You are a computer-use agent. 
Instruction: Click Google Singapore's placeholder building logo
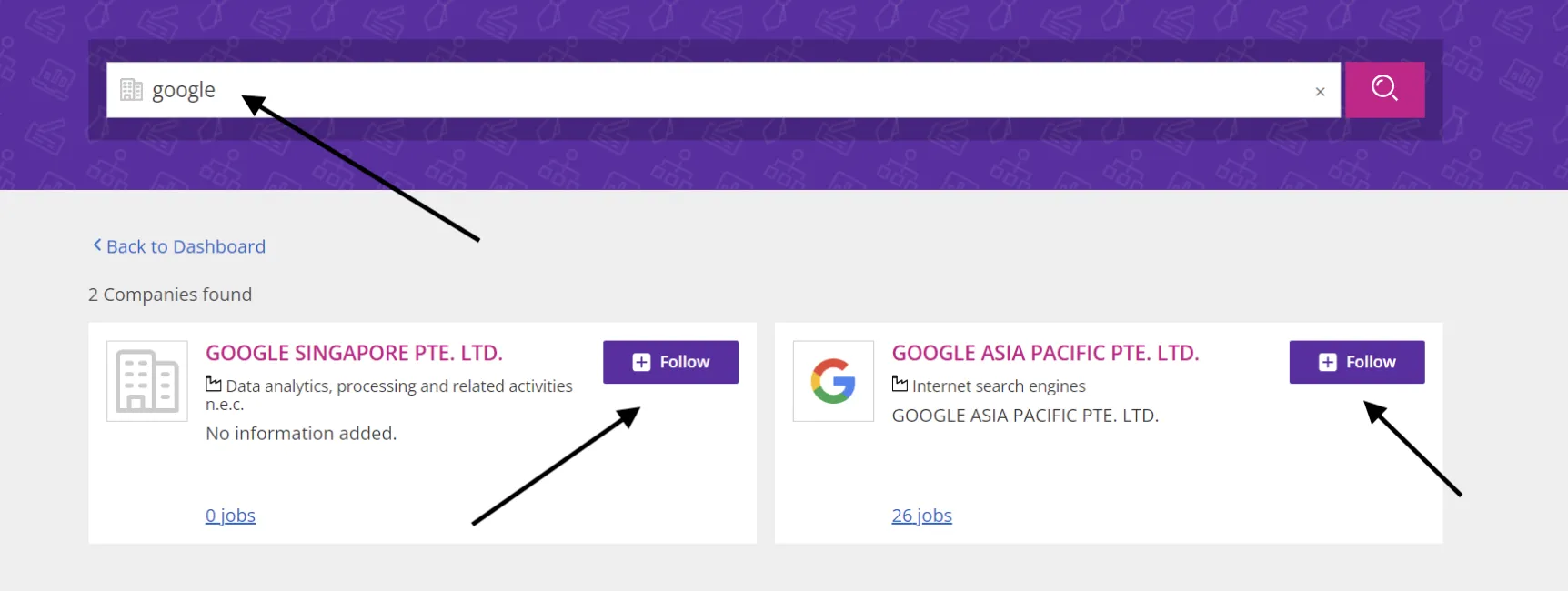[147, 381]
